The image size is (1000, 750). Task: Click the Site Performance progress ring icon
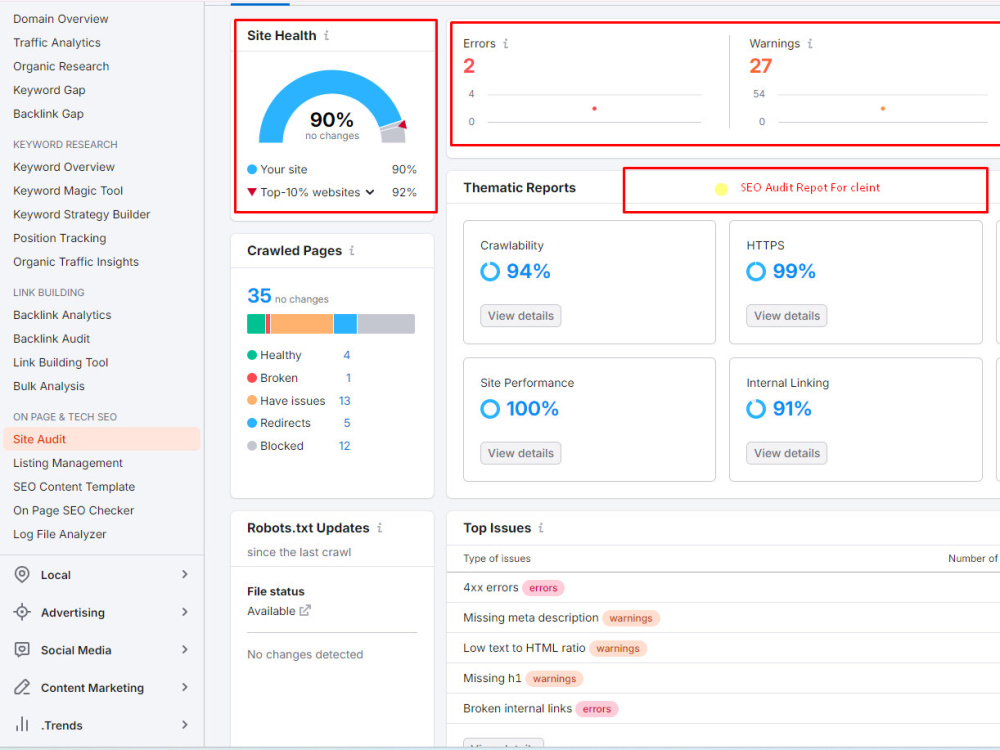(490, 409)
